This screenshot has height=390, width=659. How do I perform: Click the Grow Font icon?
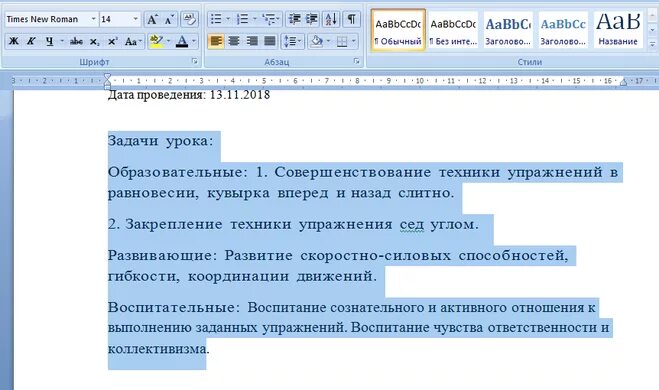pos(152,19)
